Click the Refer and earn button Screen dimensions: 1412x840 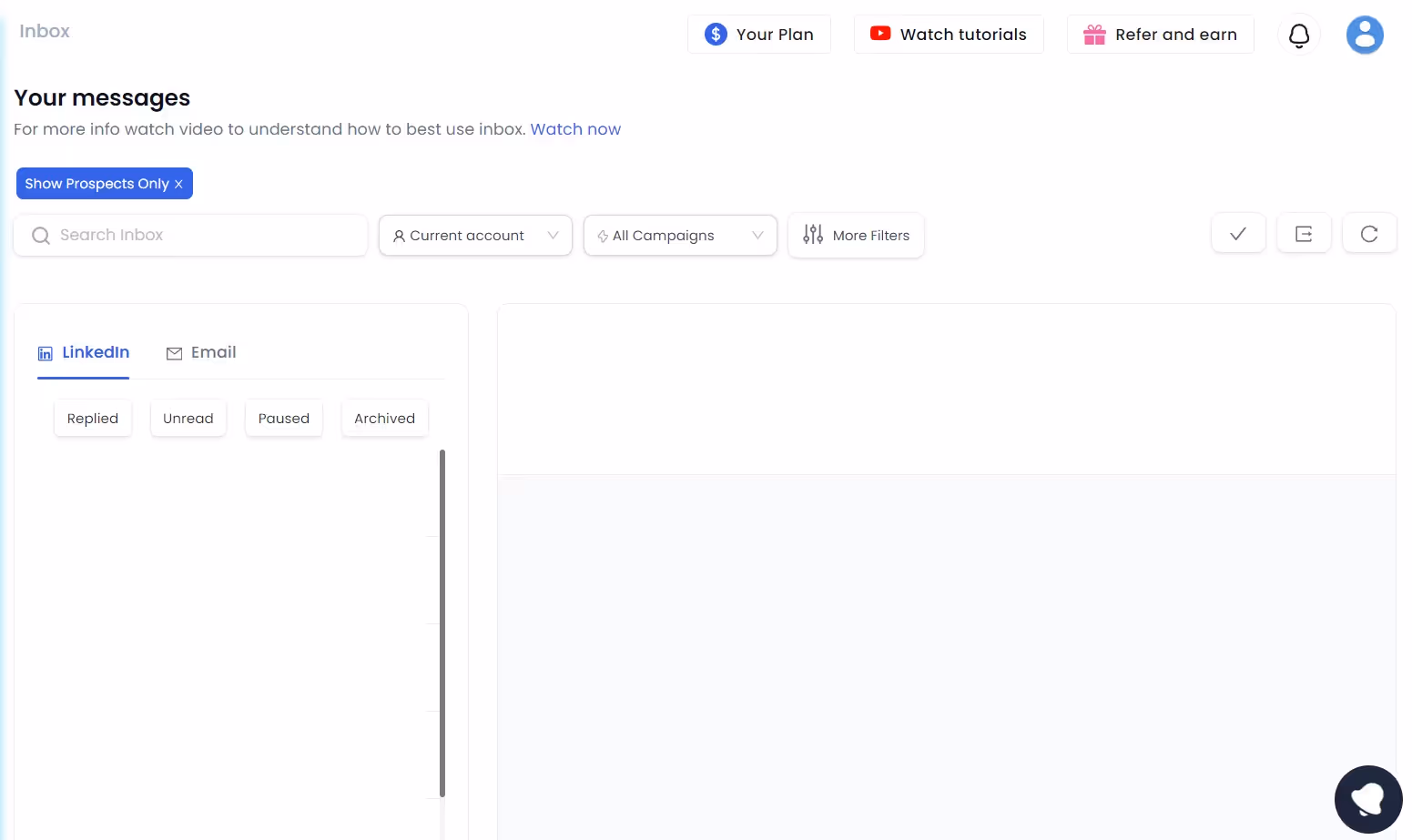coord(1161,34)
